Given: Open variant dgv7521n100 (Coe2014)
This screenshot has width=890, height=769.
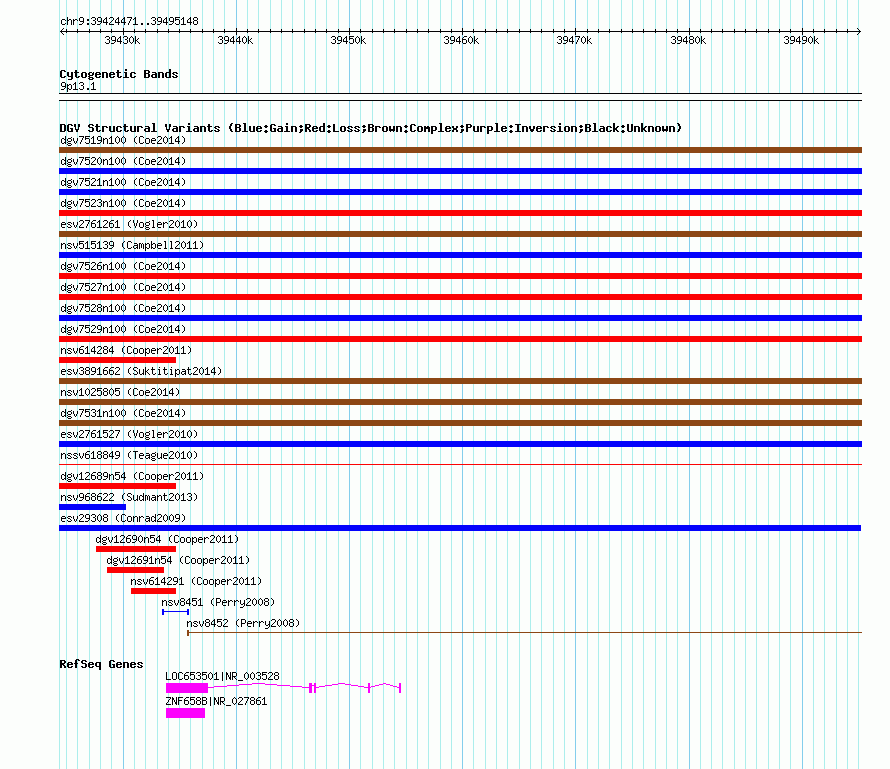Looking at the screenshot, I should [x=123, y=182].
